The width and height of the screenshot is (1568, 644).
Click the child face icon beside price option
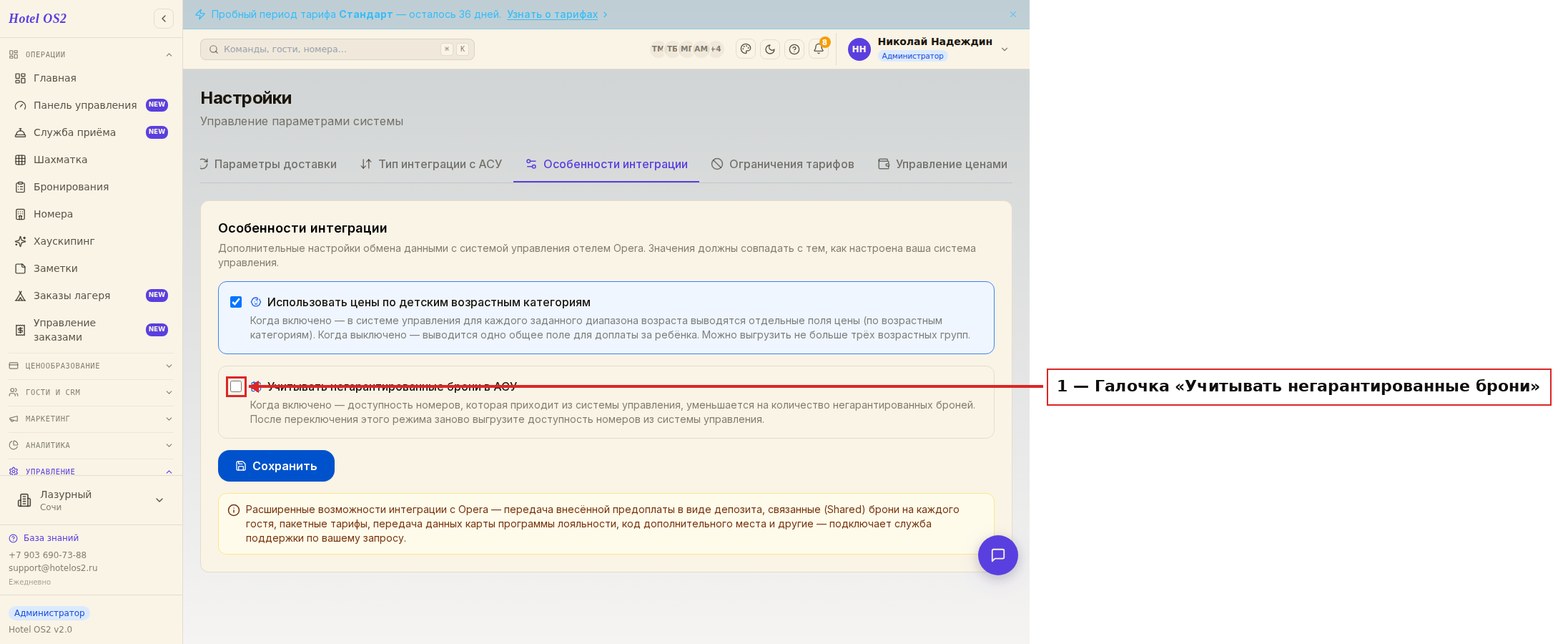pos(256,302)
